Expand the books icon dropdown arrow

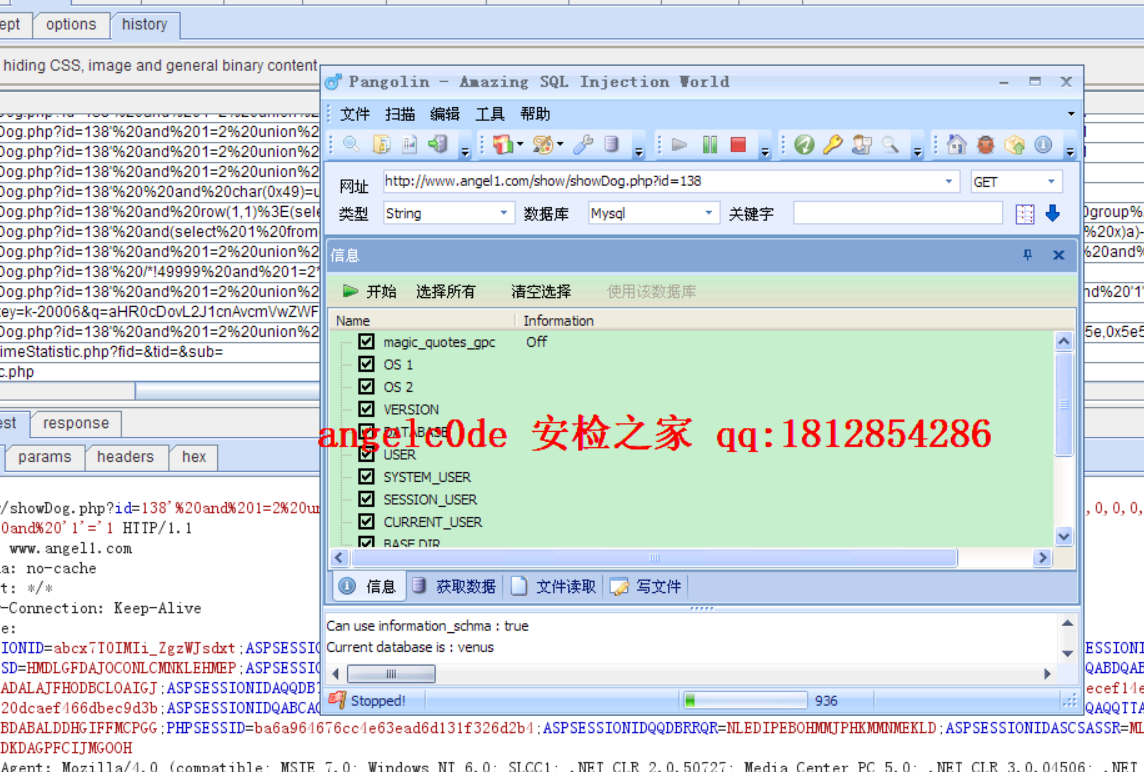520,144
